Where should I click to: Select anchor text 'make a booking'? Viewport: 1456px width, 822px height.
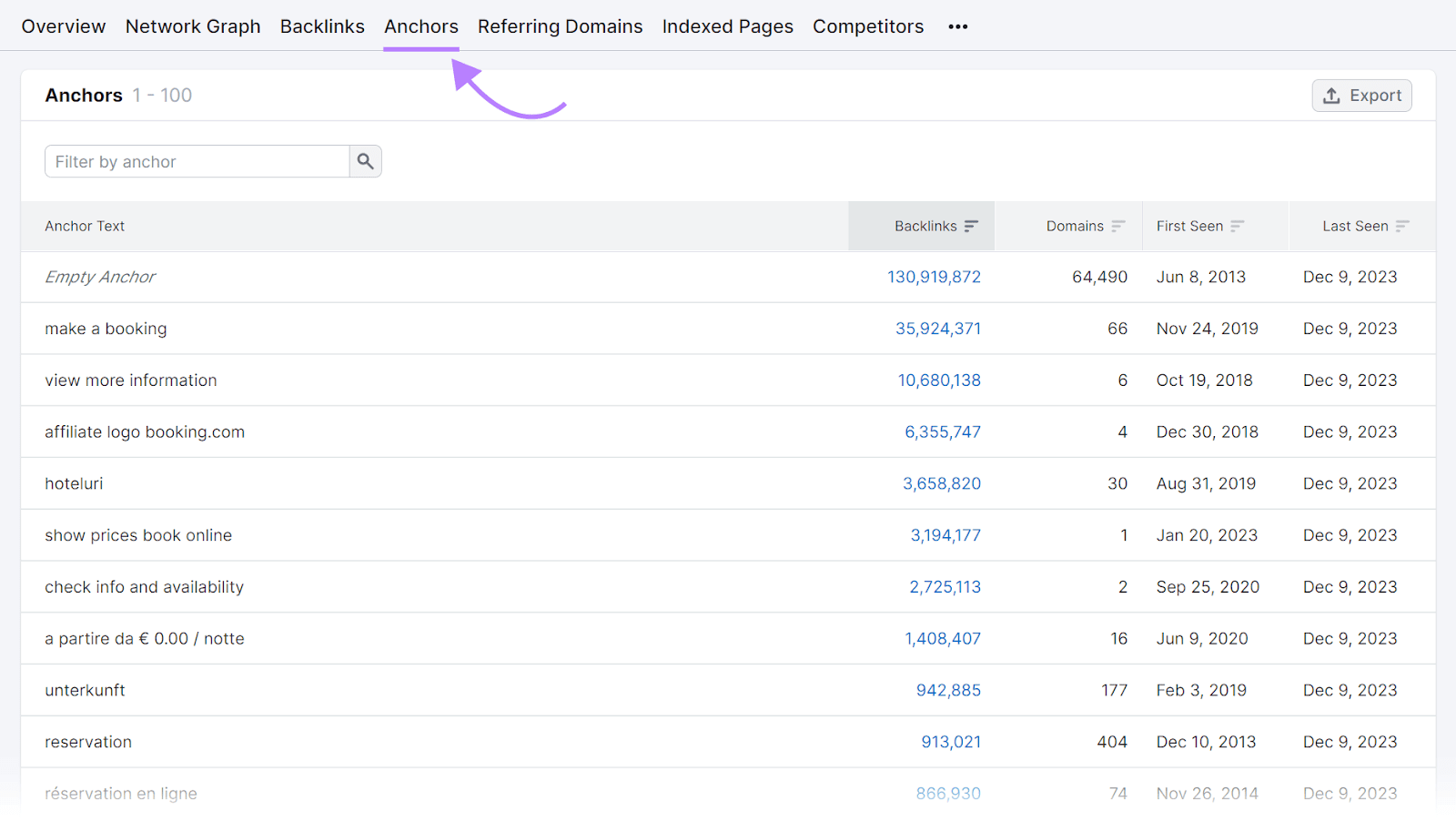click(x=106, y=329)
